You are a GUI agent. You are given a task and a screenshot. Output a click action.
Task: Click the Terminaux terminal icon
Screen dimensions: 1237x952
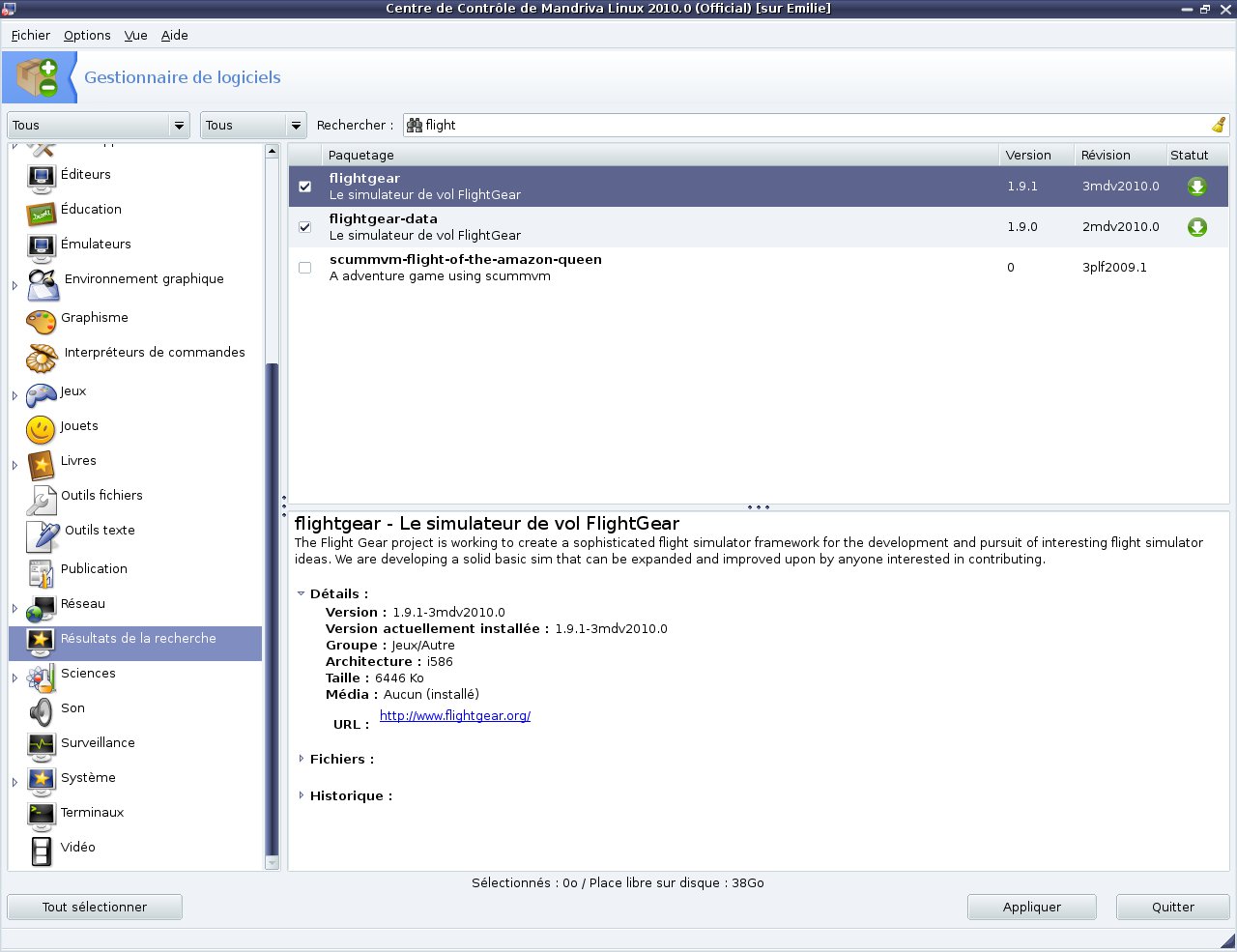(x=41, y=817)
